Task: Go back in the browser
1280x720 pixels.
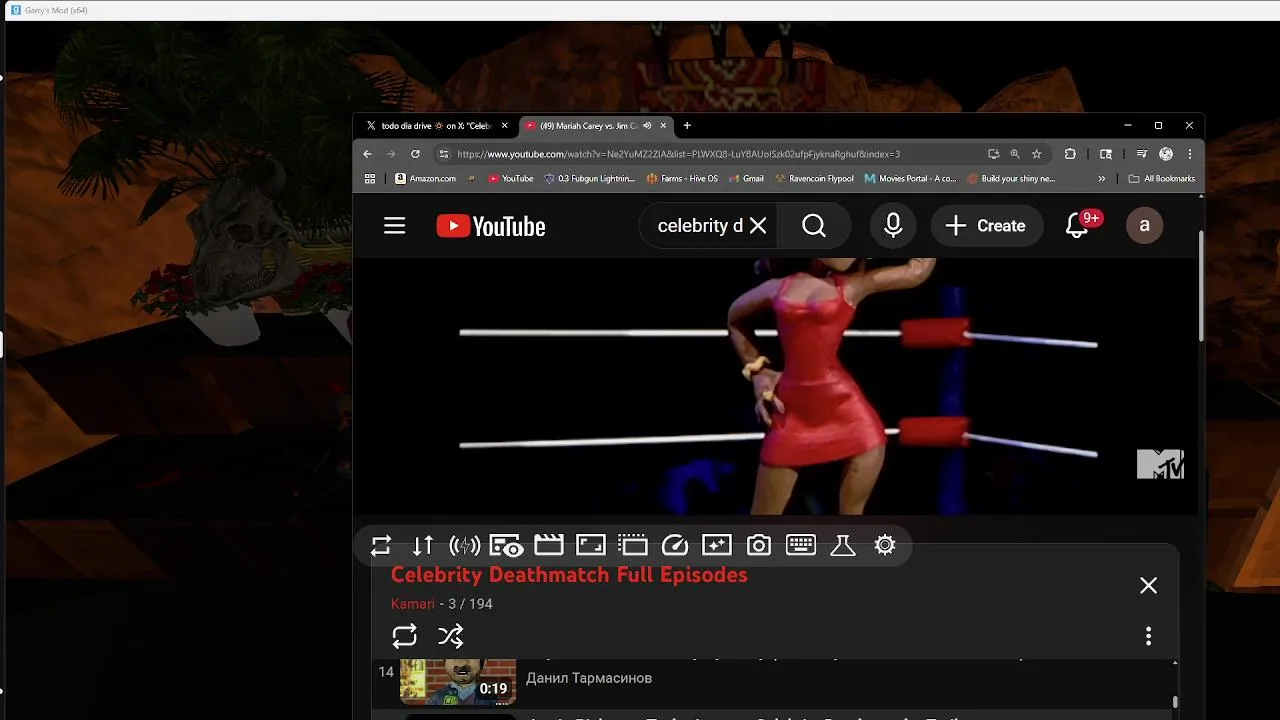Action: coord(367,154)
